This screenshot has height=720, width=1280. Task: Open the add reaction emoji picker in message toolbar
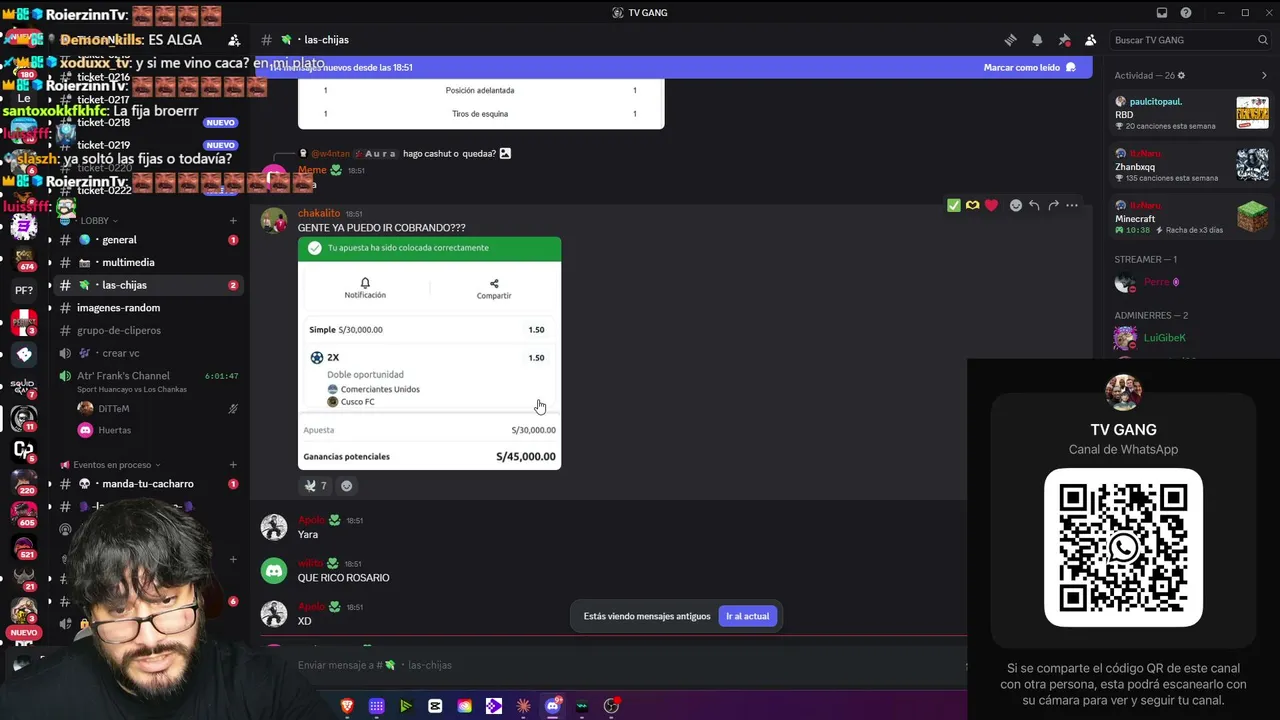tap(1016, 205)
